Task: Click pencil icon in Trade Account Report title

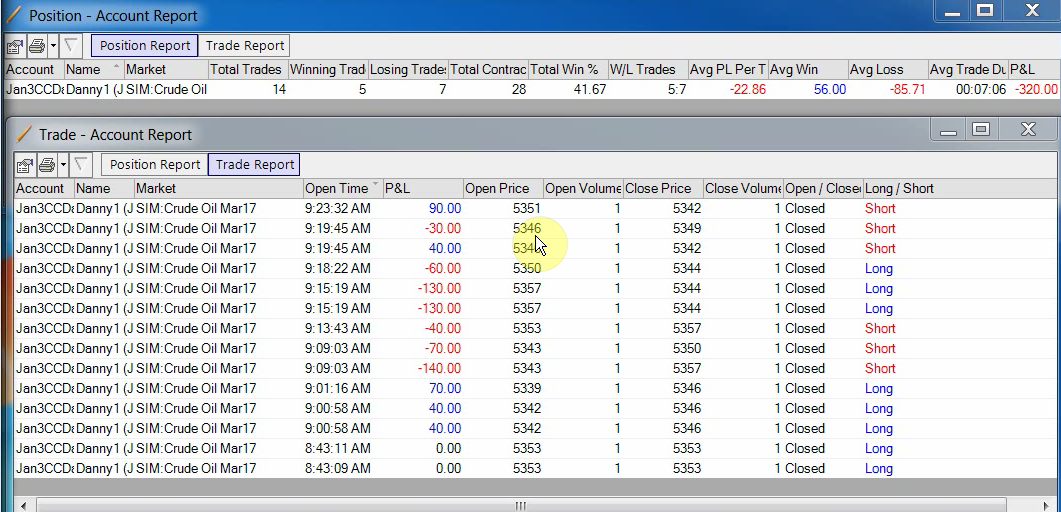Action: pyautogui.click(x=24, y=134)
